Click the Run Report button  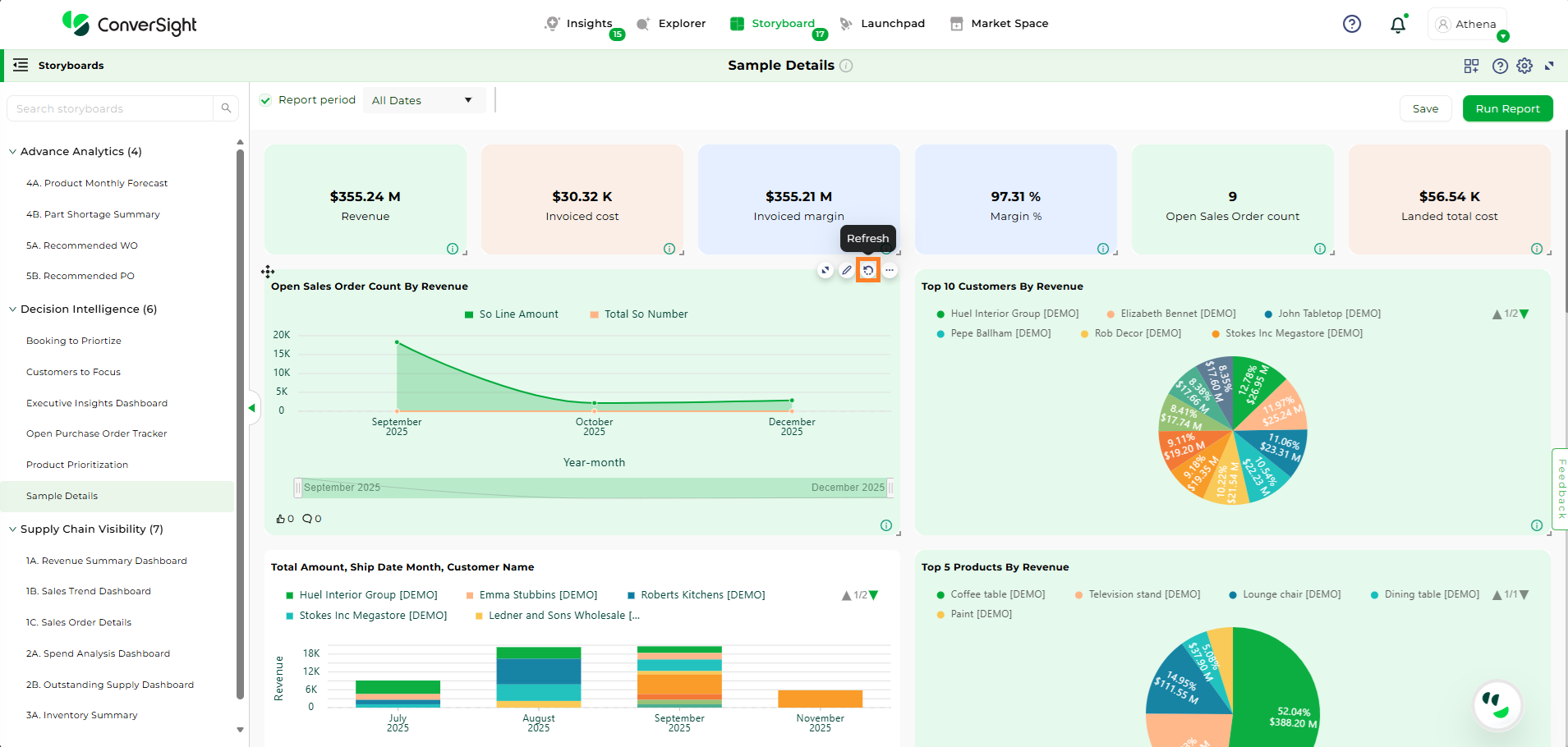point(1506,108)
